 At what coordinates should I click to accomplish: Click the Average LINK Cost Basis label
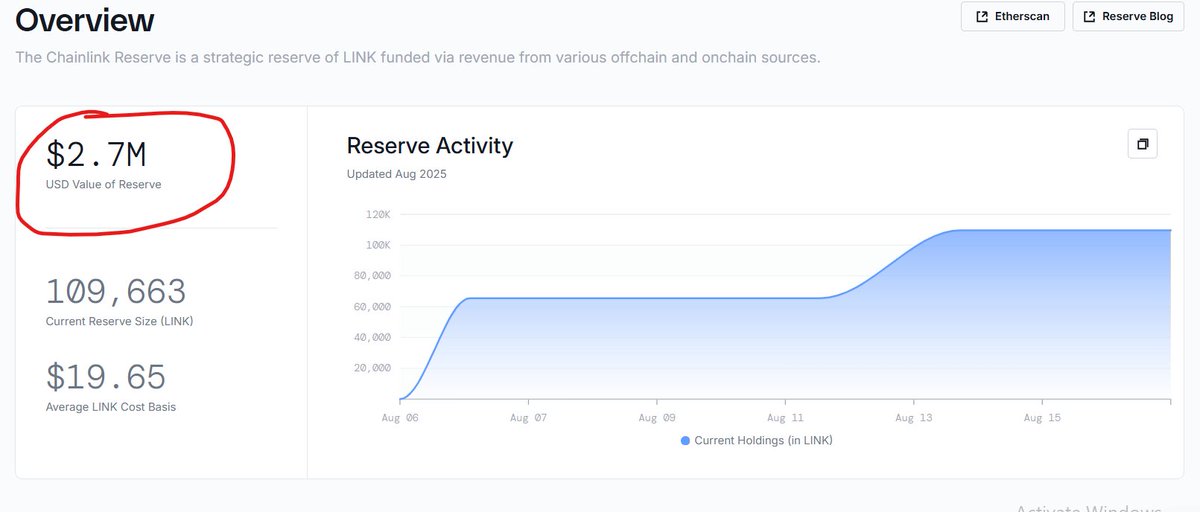tap(111, 407)
